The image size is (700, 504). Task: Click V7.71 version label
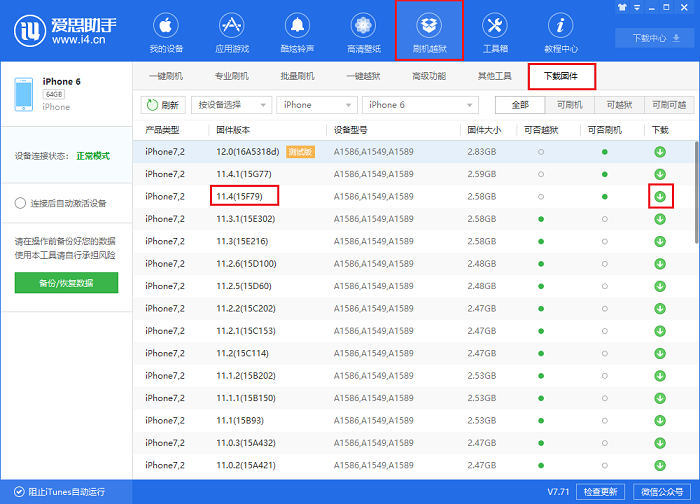[x=558, y=492]
